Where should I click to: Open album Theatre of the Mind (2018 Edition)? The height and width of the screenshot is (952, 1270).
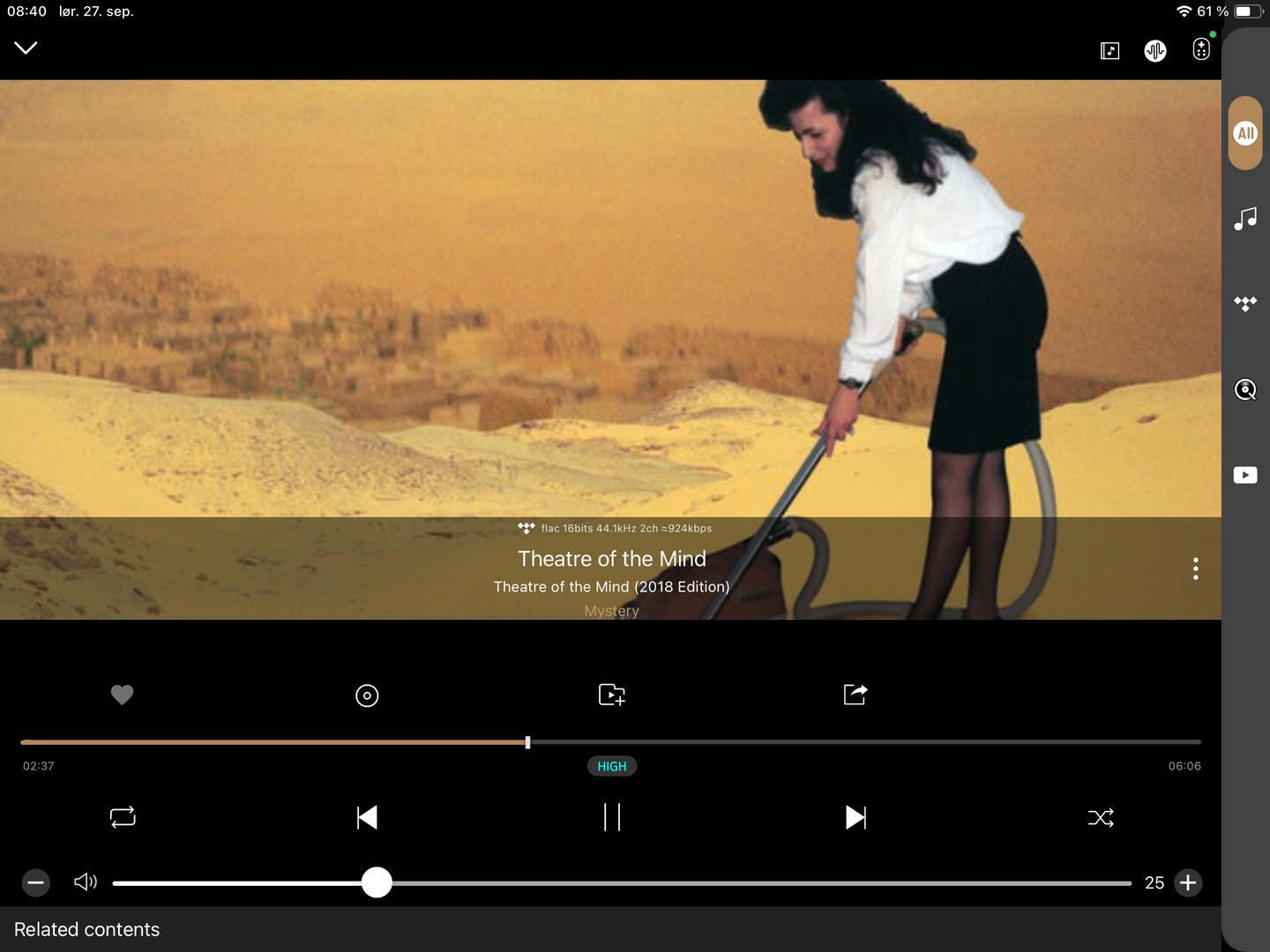(x=611, y=587)
